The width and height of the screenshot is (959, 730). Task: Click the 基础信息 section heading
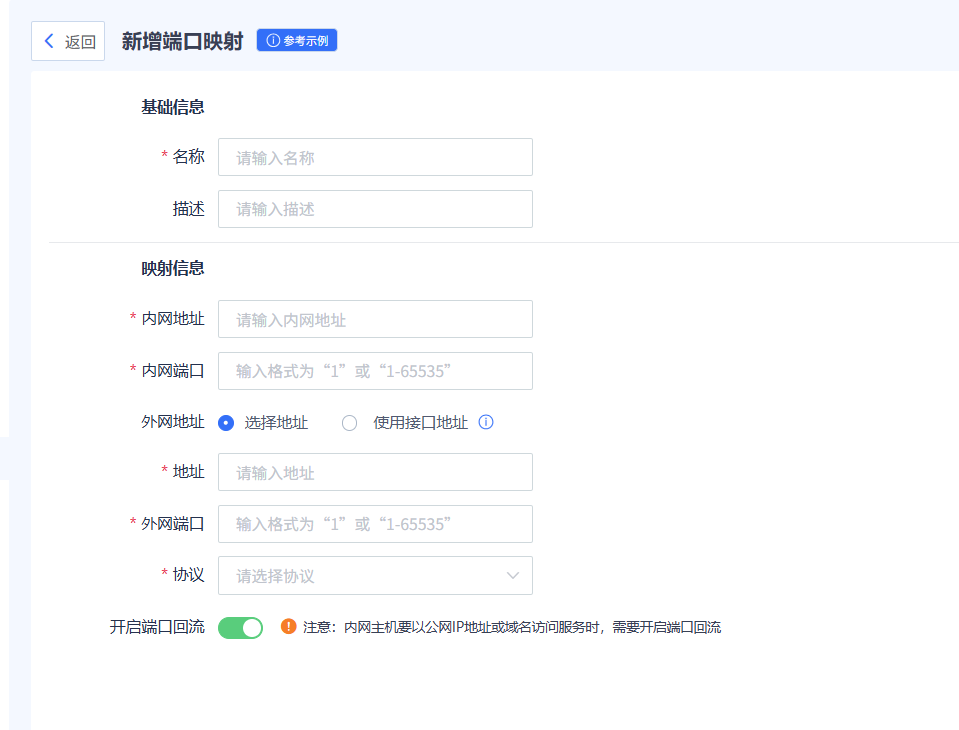tap(172, 107)
